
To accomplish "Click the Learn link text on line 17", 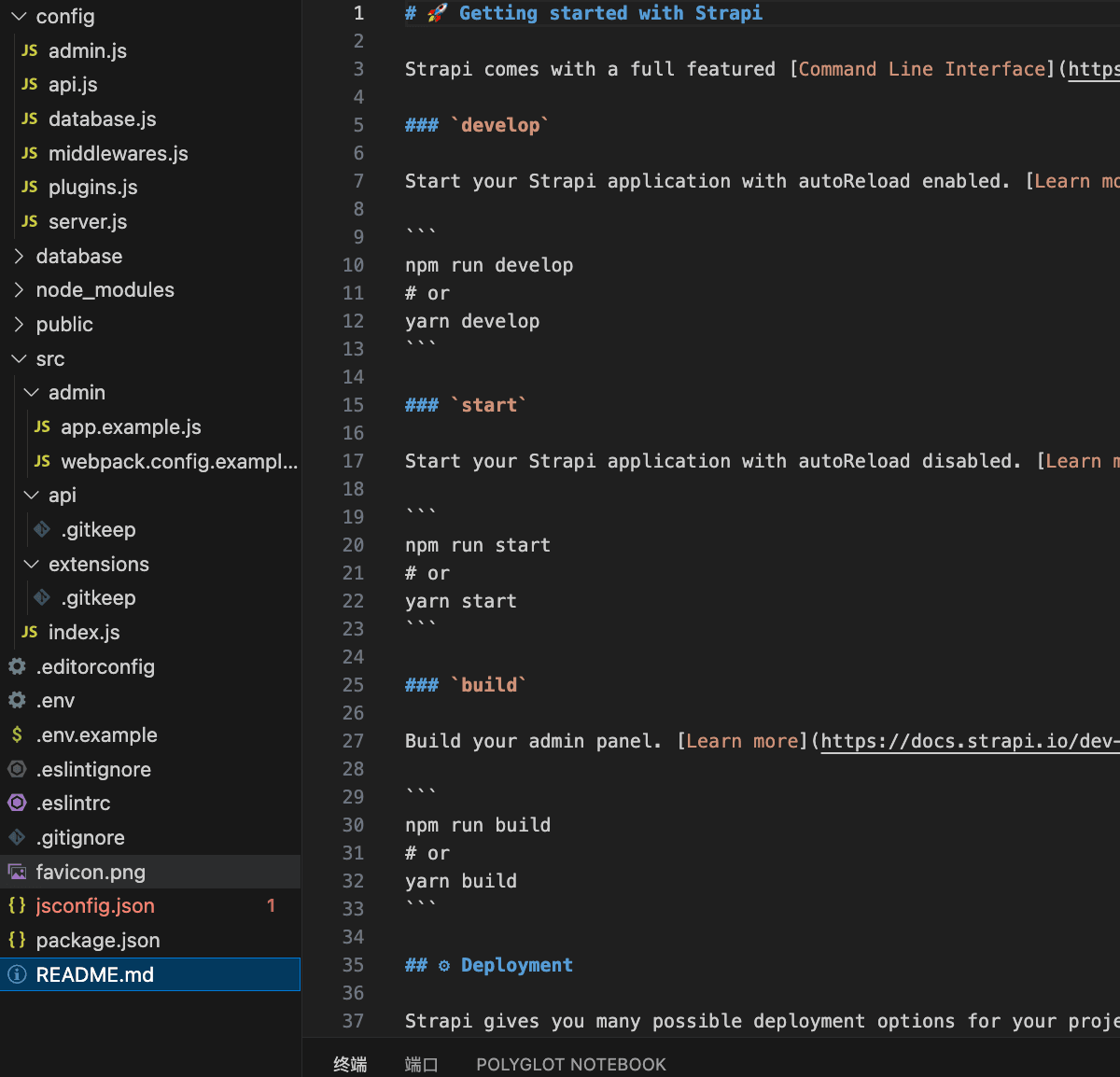I will point(1073,461).
